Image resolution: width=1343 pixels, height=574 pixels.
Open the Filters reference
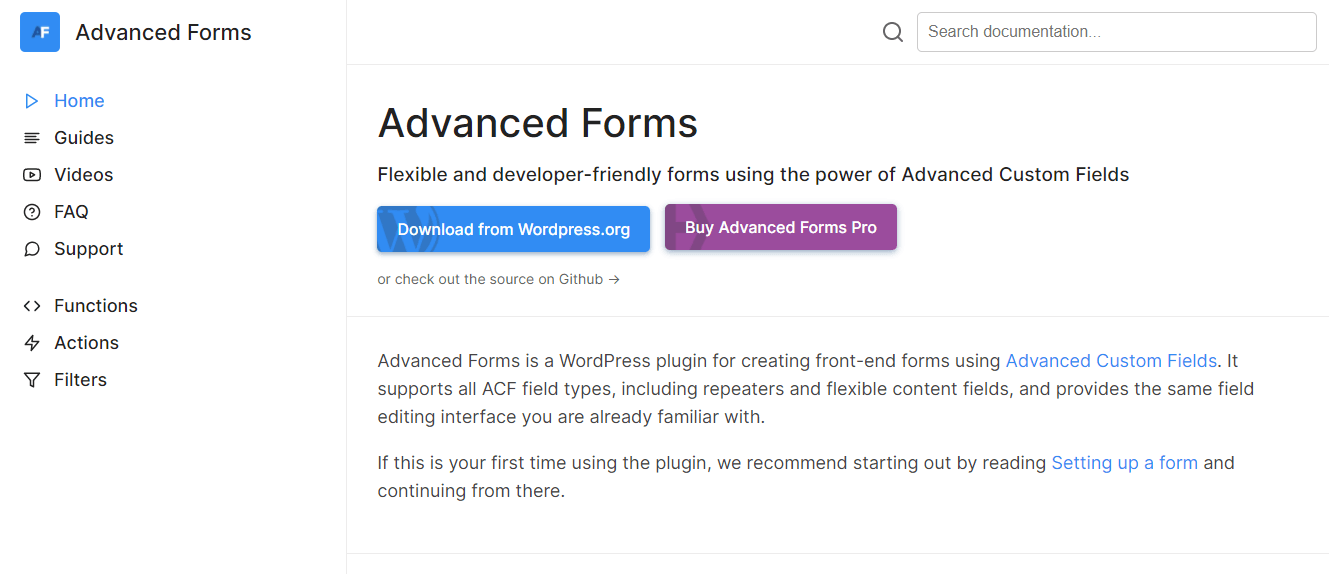coord(80,380)
